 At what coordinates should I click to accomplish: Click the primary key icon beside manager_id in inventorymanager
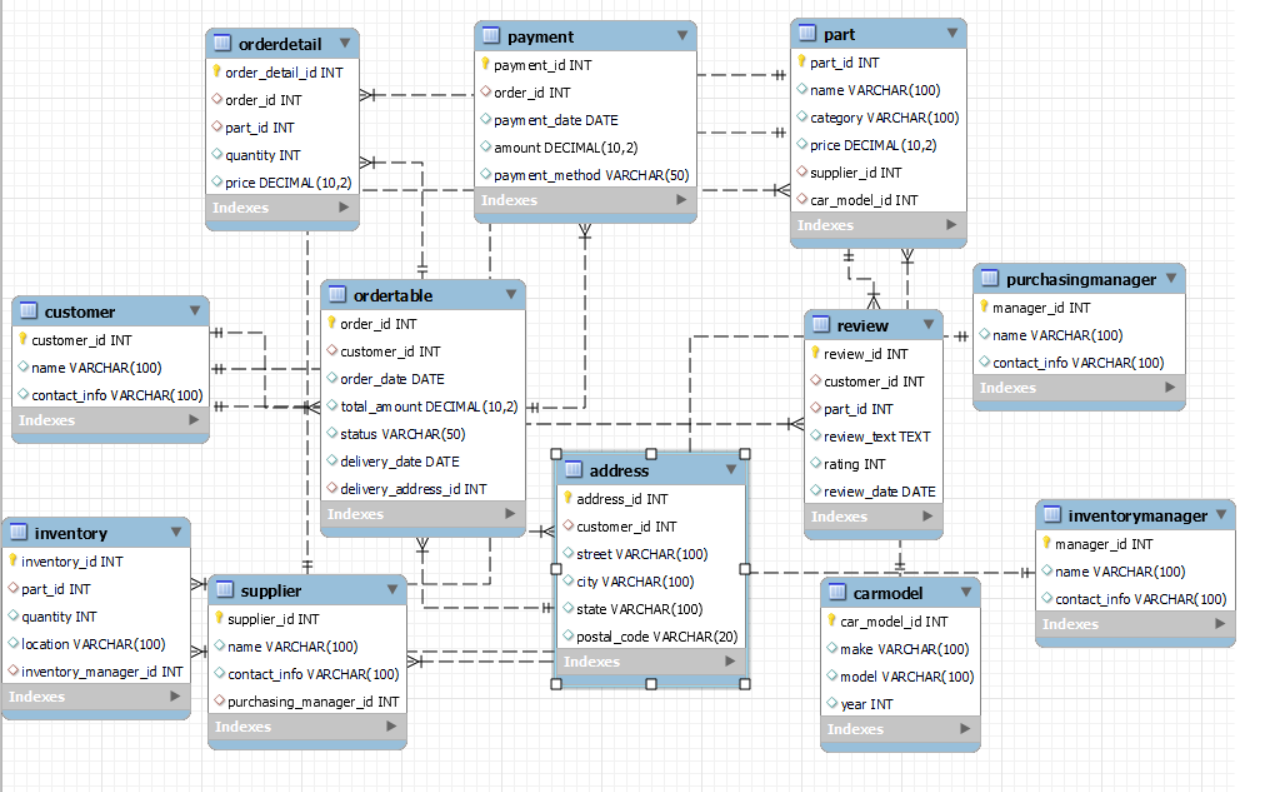1048,544
